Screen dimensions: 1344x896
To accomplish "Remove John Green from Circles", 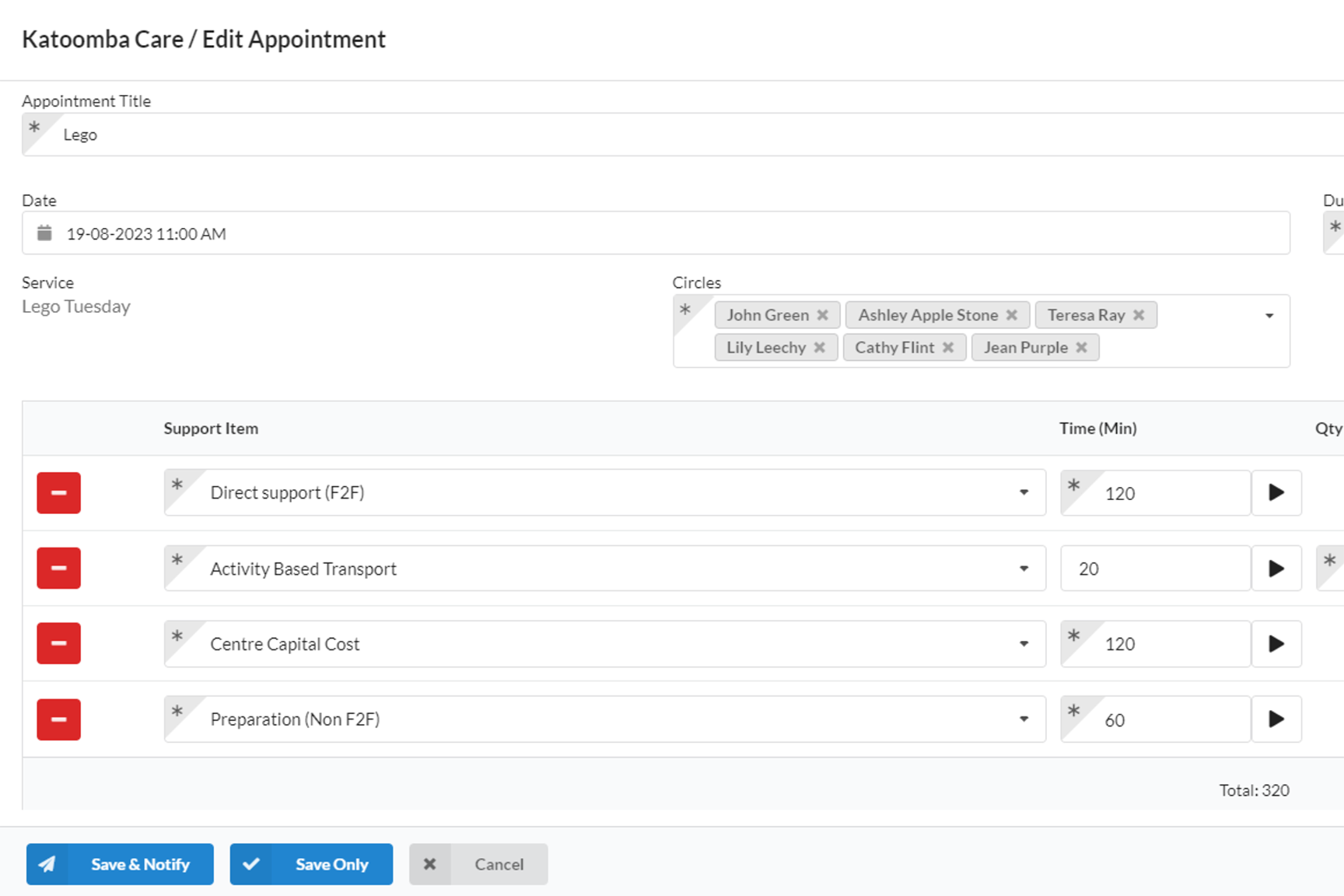I will click(823, 315).
